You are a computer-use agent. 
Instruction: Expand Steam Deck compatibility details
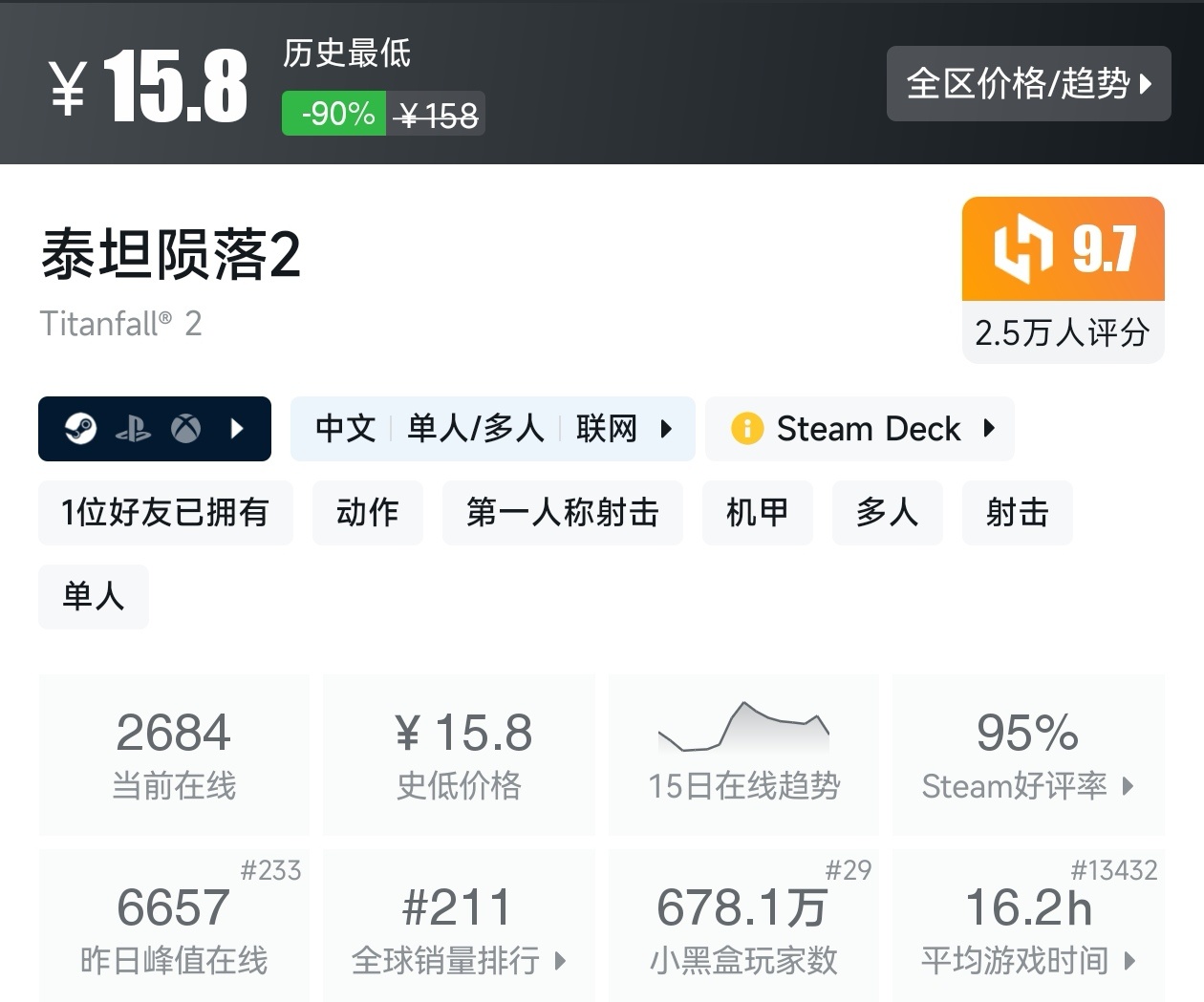pyautogui.click(x=989, y=429)
